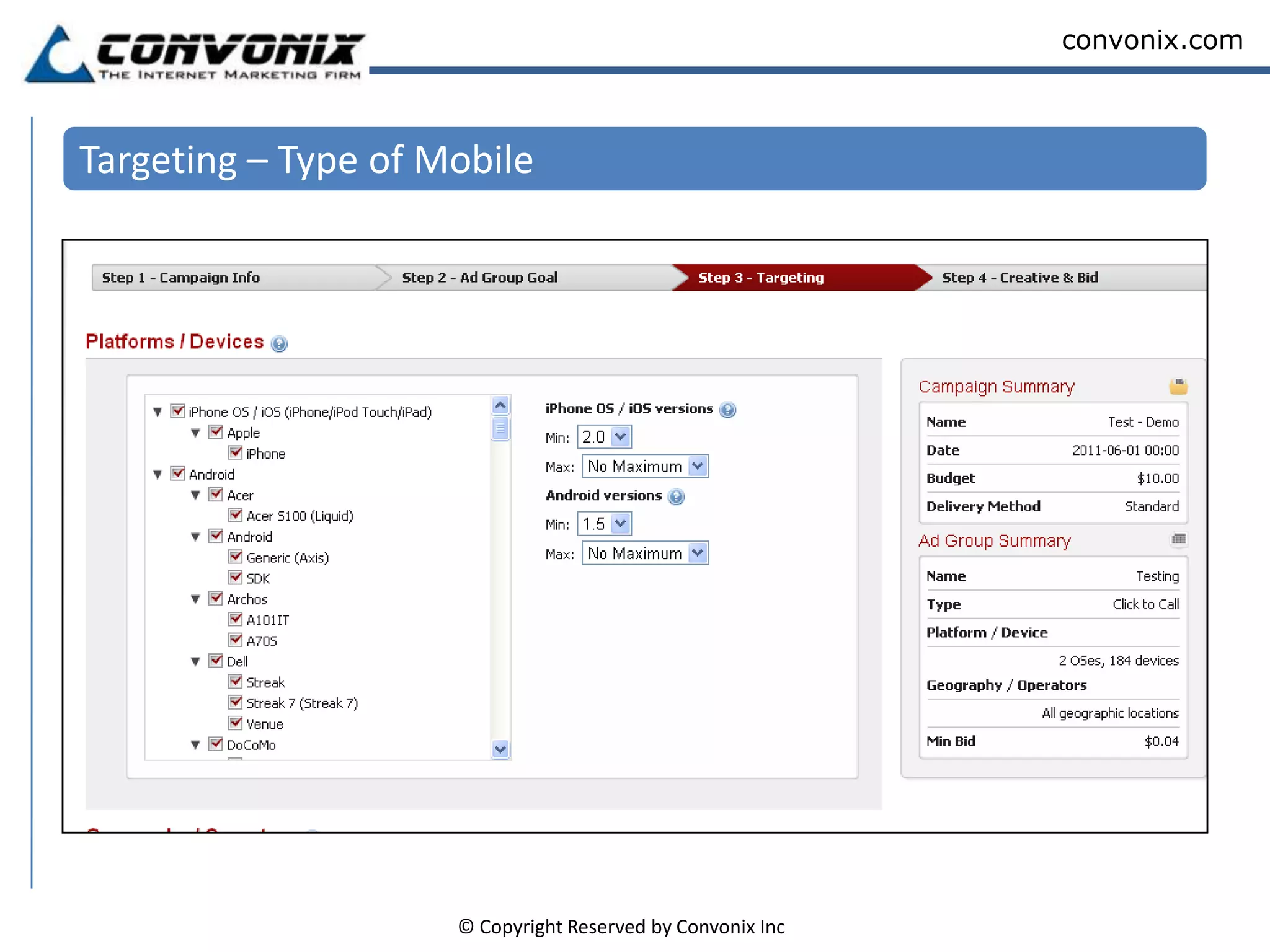
Task: Toggle the Streak 7 (Streak 7) checkbox
Action: (x=235, y=702)
